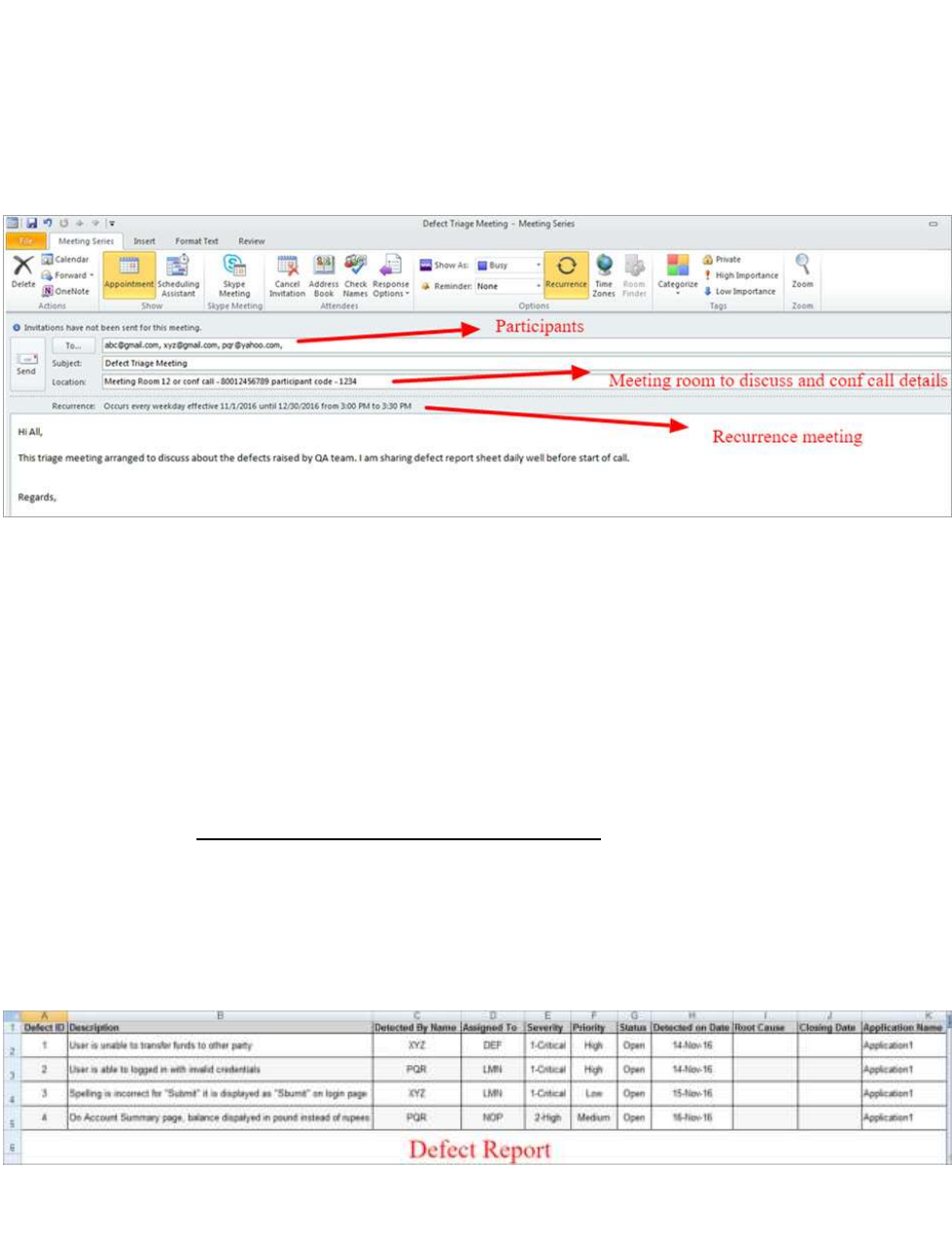Screen dimensions: 952x1238
Task: Select the Status header cell
Action: pos(634,1027)
